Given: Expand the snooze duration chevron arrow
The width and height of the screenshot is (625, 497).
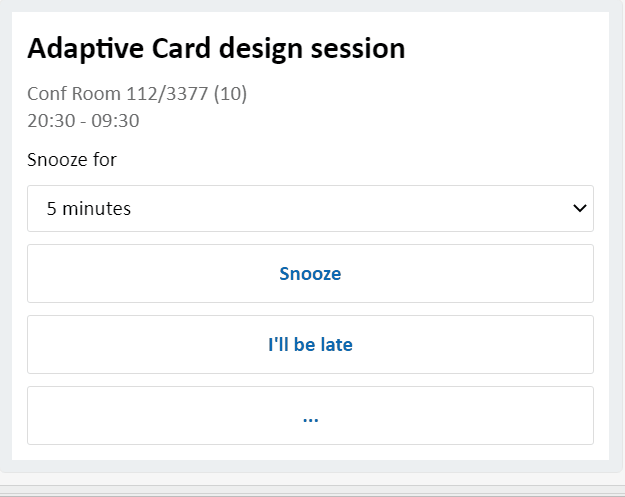Looking at the screenshot, I should [578, 208].
